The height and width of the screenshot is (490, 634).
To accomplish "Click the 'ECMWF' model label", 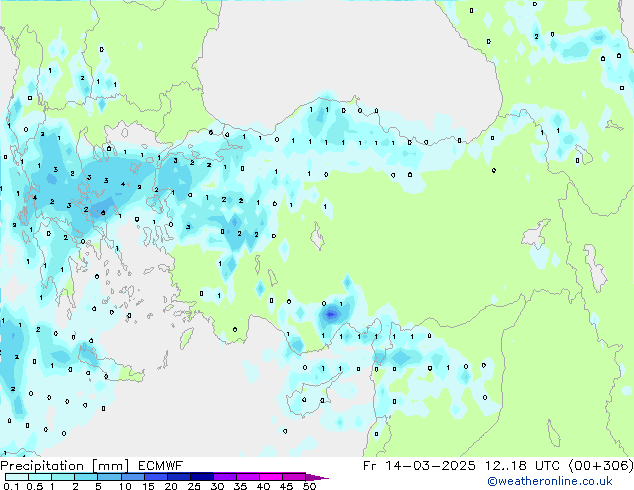I will (x=160, y=466).
